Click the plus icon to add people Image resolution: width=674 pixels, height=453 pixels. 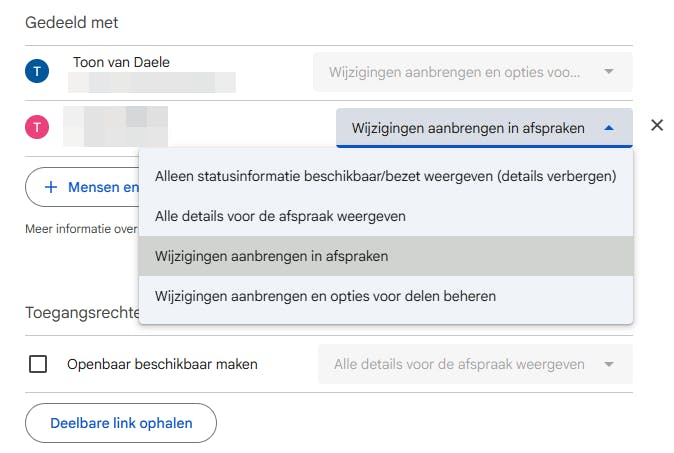point(50,187)
